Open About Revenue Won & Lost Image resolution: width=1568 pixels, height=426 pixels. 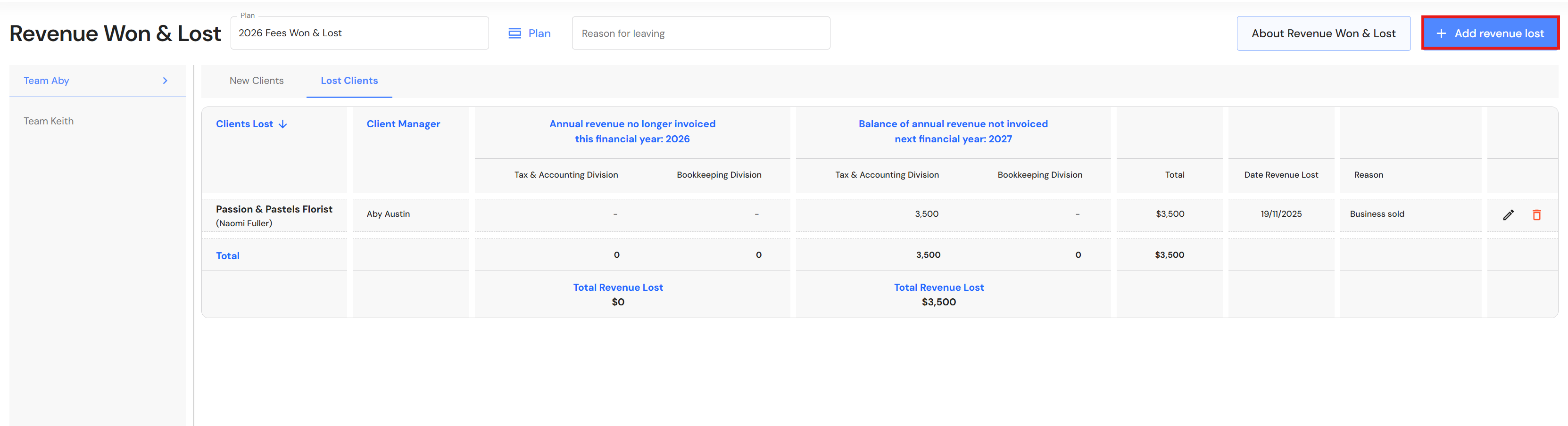pyautogui.click(x=1323, y=33)
